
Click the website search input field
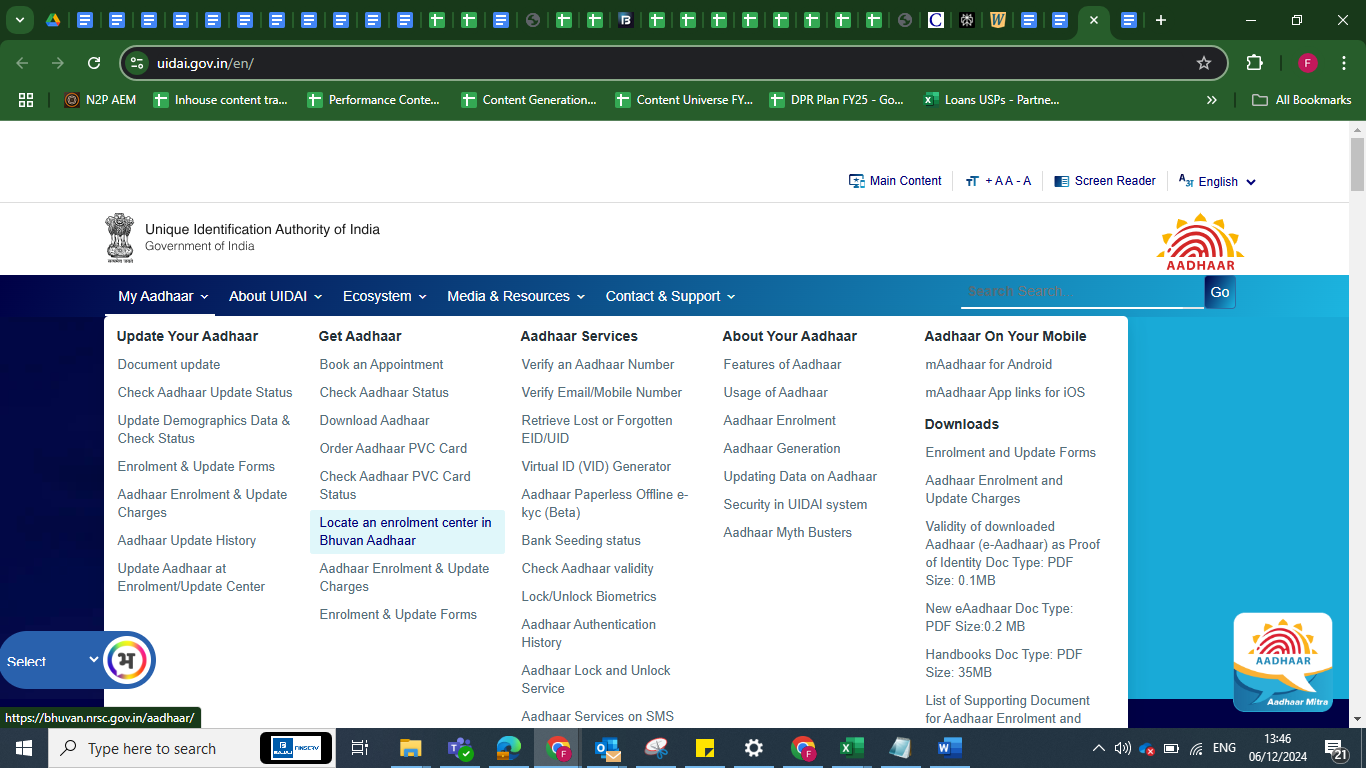click(1082, 292)
